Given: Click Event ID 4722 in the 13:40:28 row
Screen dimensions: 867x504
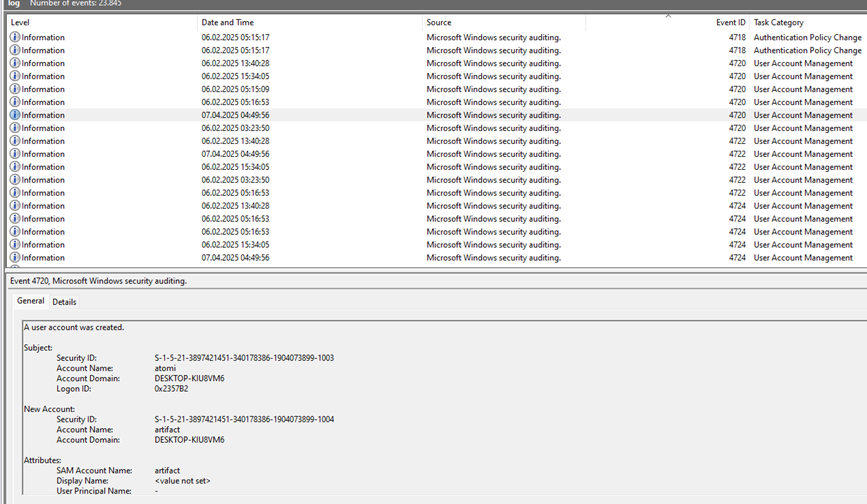Looking at the screenshot, I should pos(737,141).
